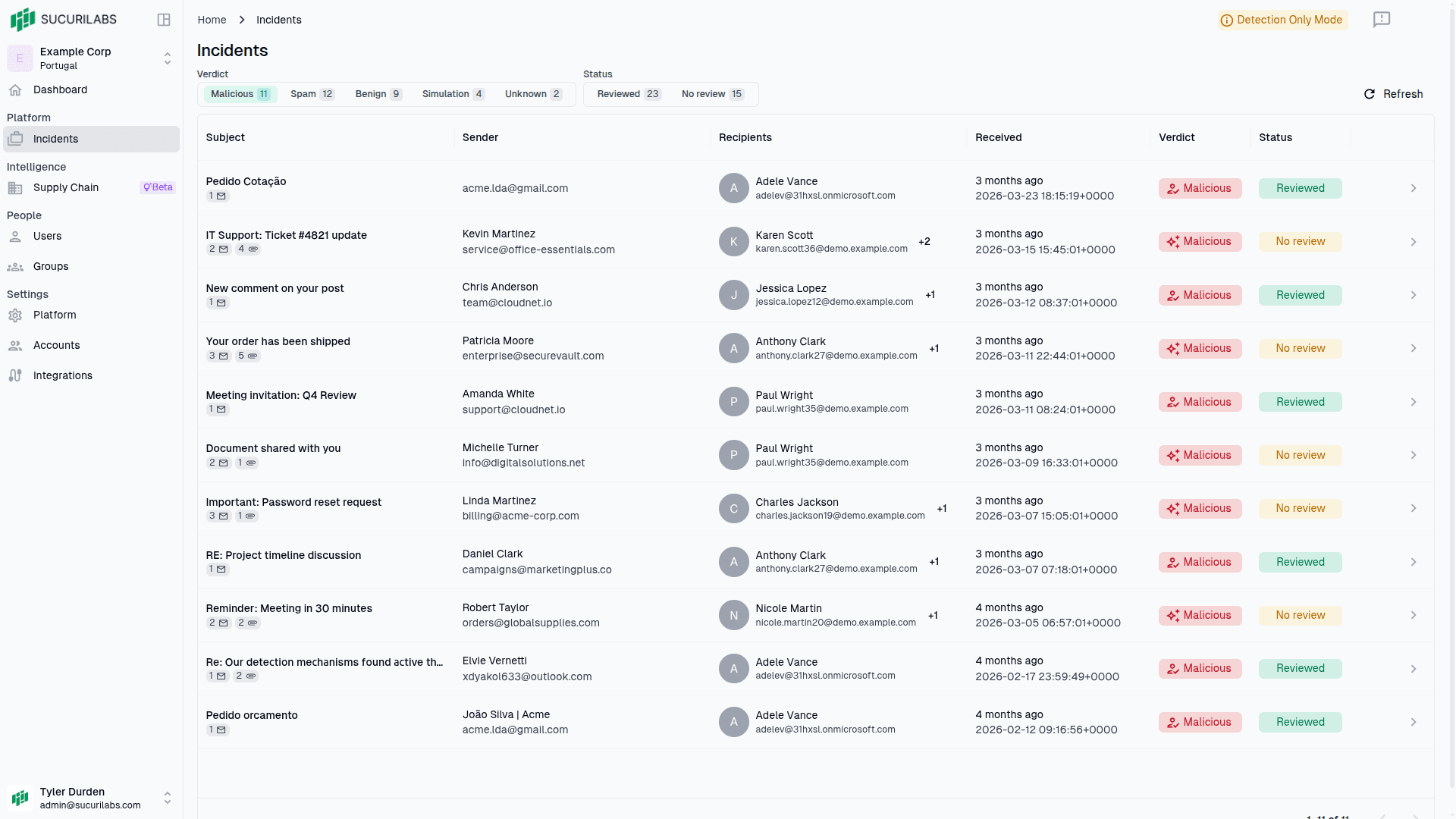Click the SucuriLabs logo icon
The image size is (1456, 819).
[x=22, y=19]
